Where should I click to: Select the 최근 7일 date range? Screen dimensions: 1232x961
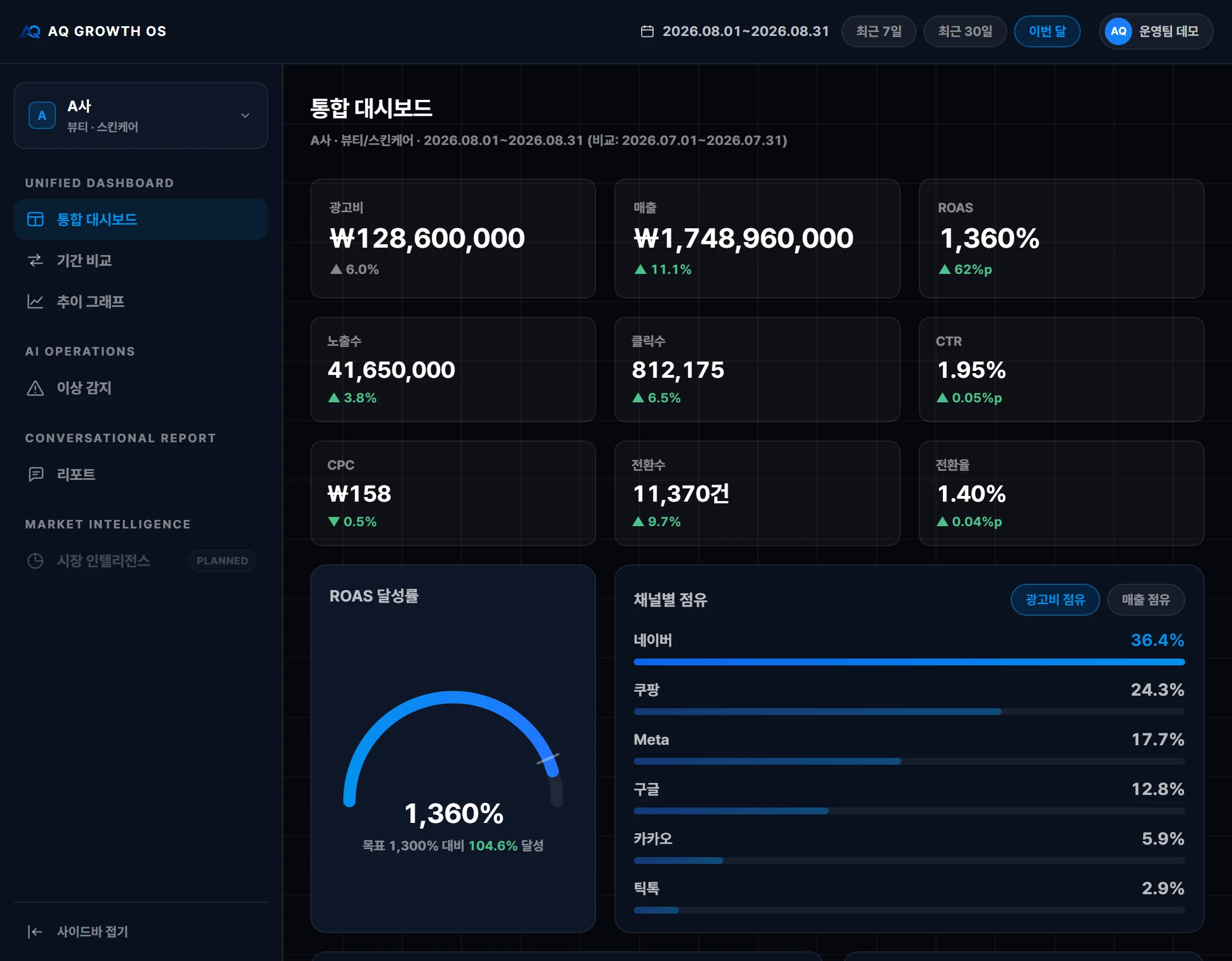(x=879, y=31)
